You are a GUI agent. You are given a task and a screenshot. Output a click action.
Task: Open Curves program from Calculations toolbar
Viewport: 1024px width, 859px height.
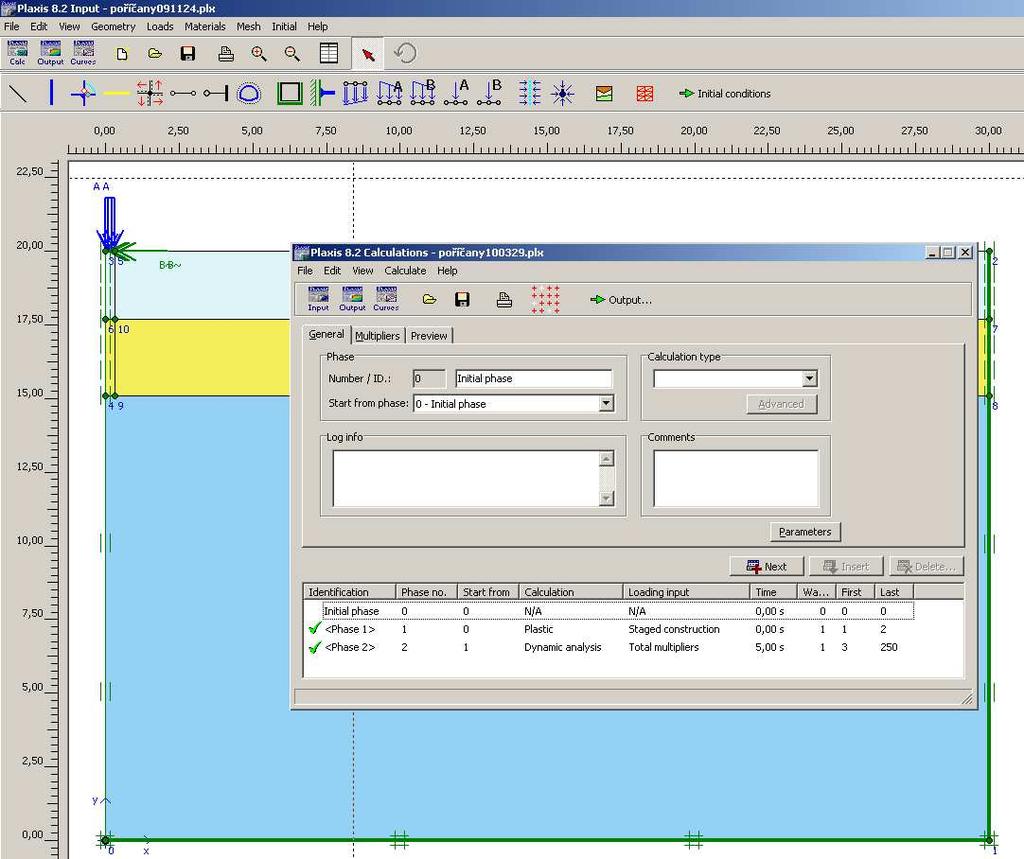pos(386,299)
